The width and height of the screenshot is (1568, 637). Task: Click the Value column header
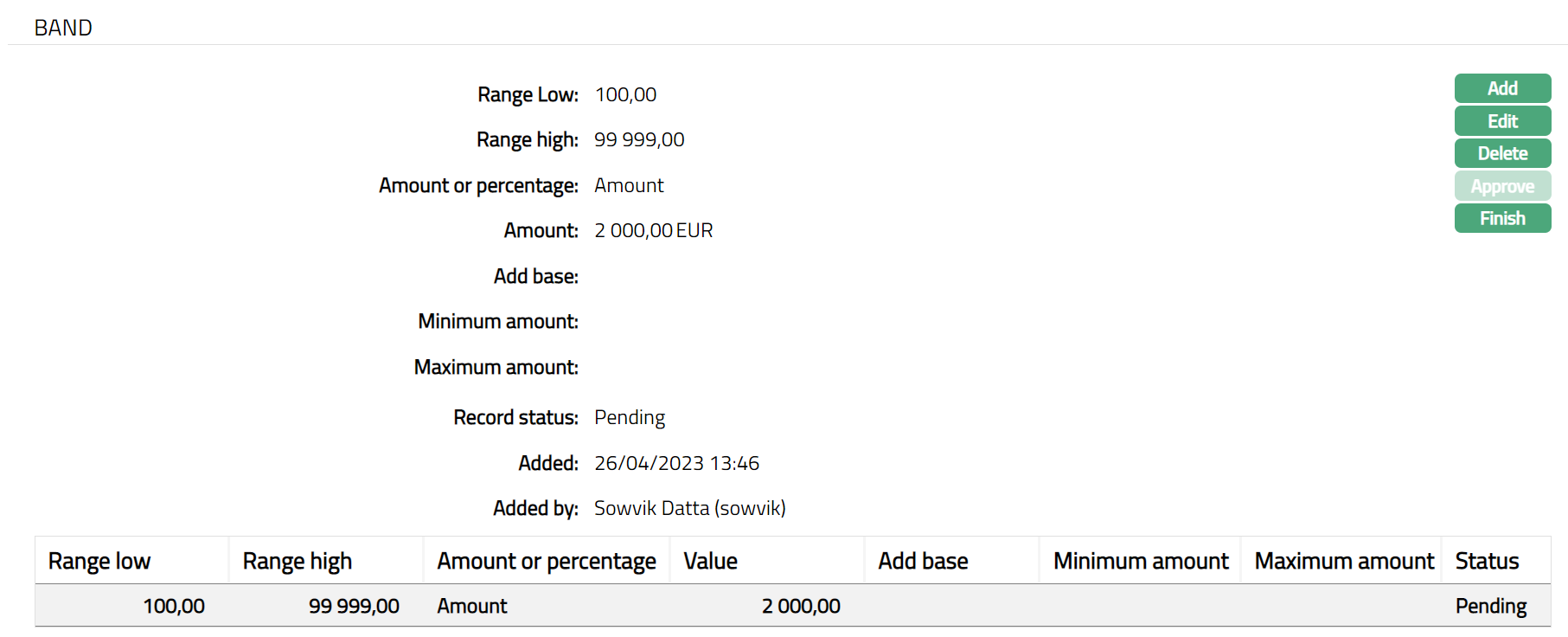tap(710, 561)
